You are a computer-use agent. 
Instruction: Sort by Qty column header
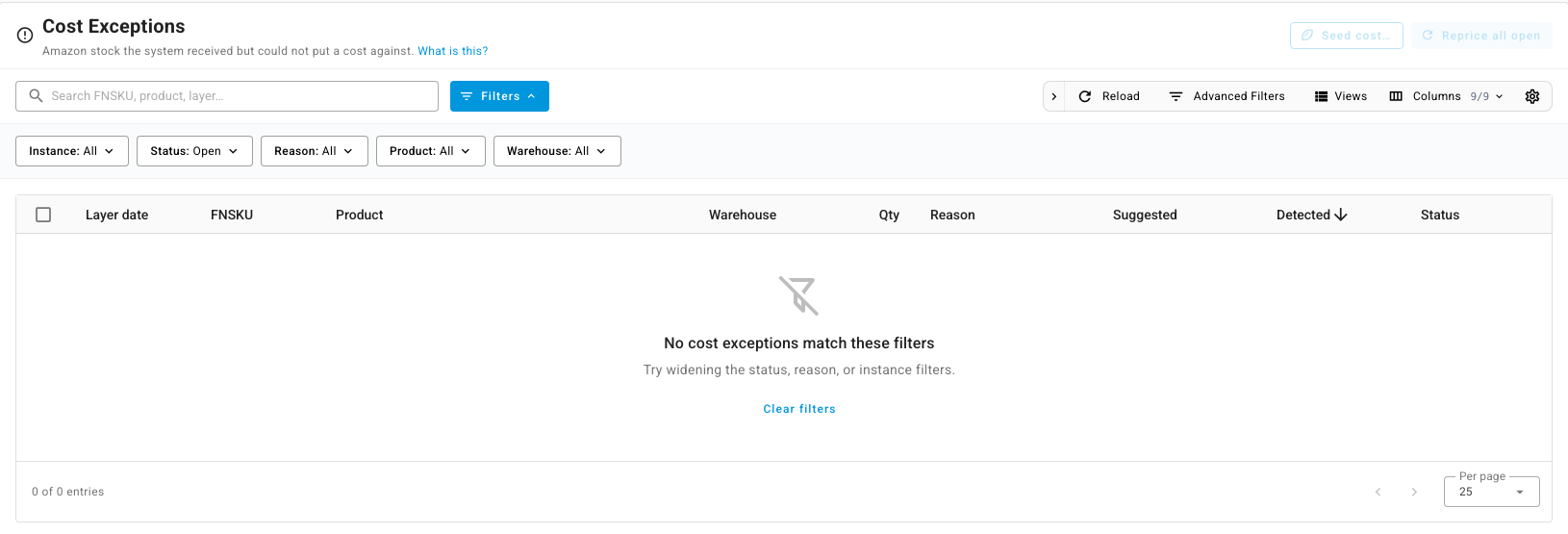point(889,215)
